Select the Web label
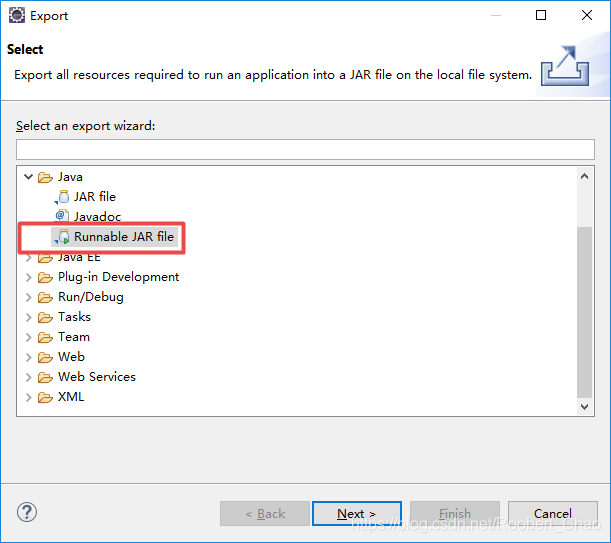 pos(71,357)
